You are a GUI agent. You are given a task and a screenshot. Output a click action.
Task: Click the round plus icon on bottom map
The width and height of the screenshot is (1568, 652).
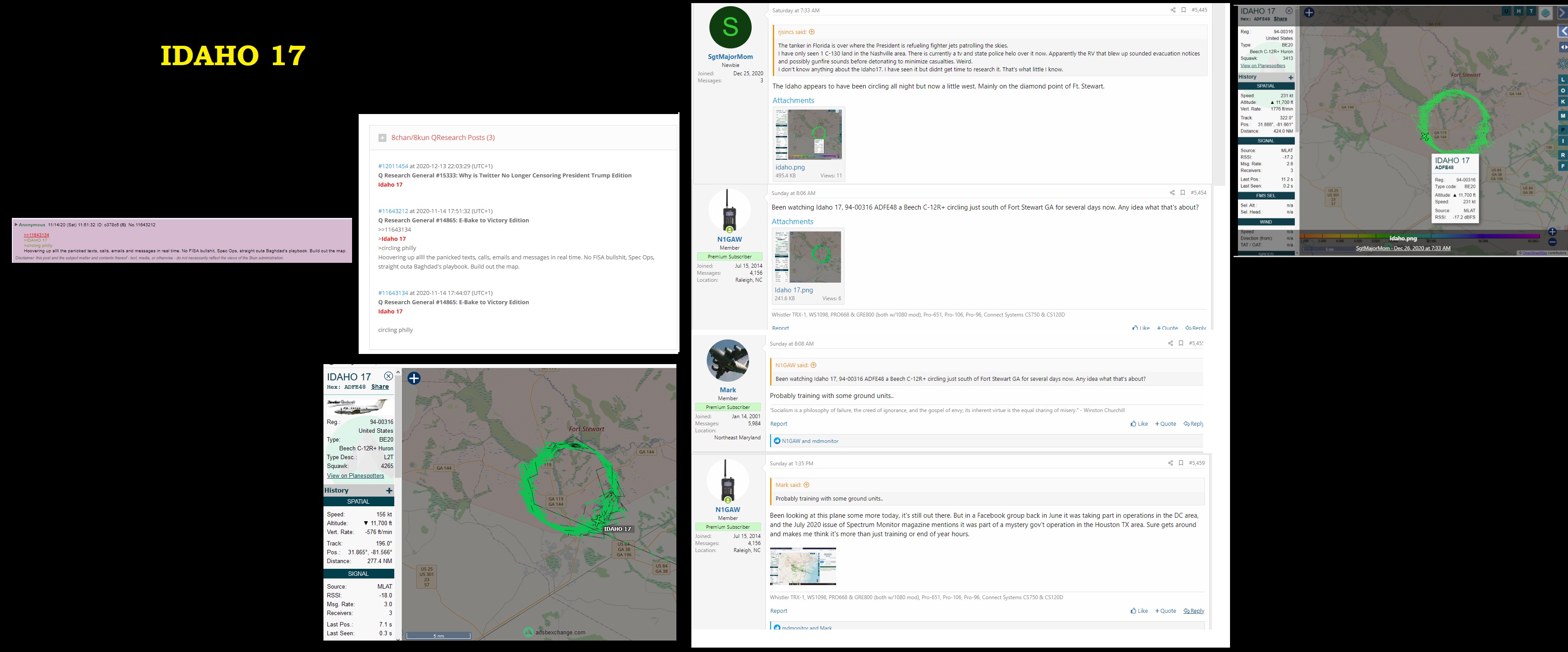click(x=414, y=379)
